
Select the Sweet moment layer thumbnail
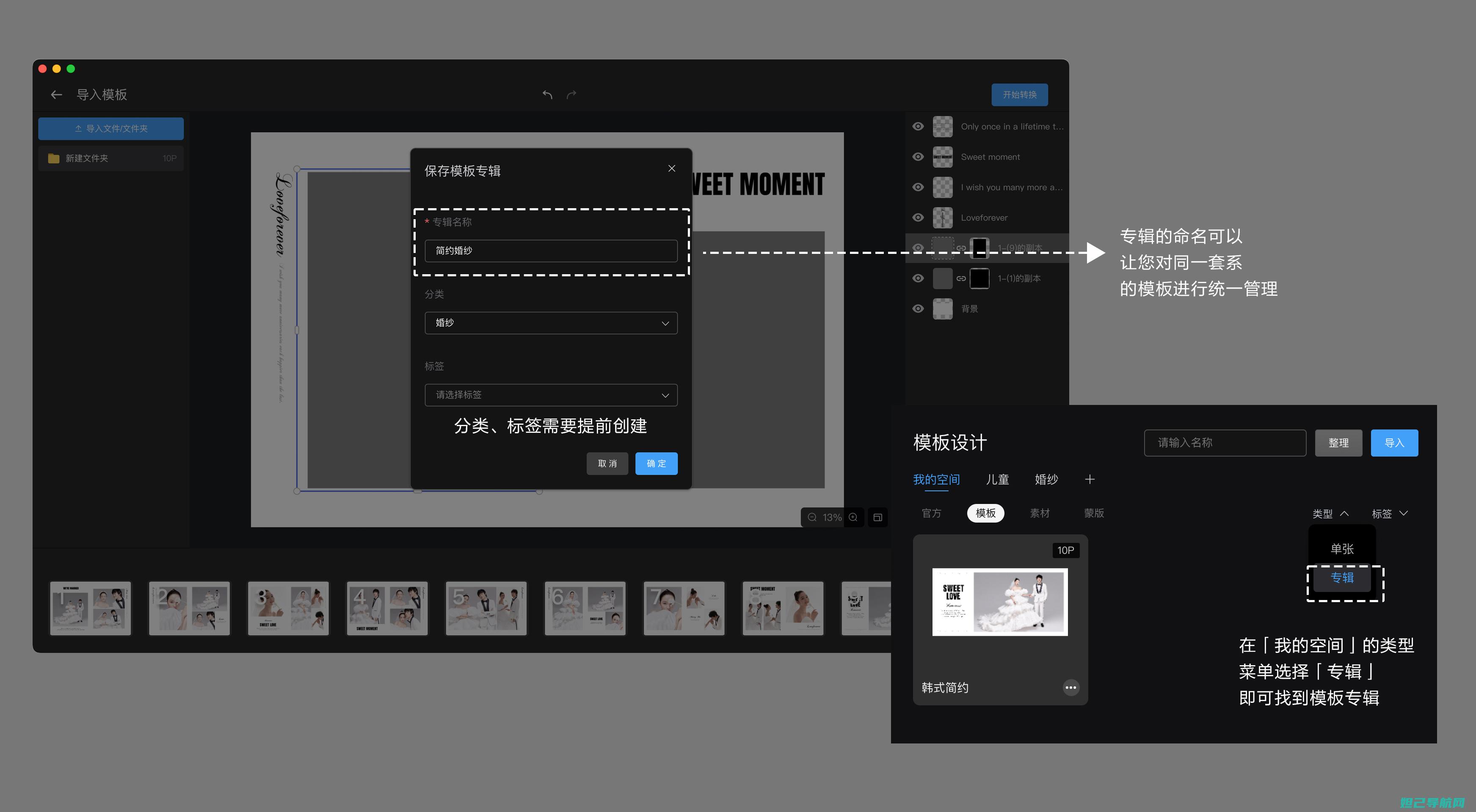(943, 157)
